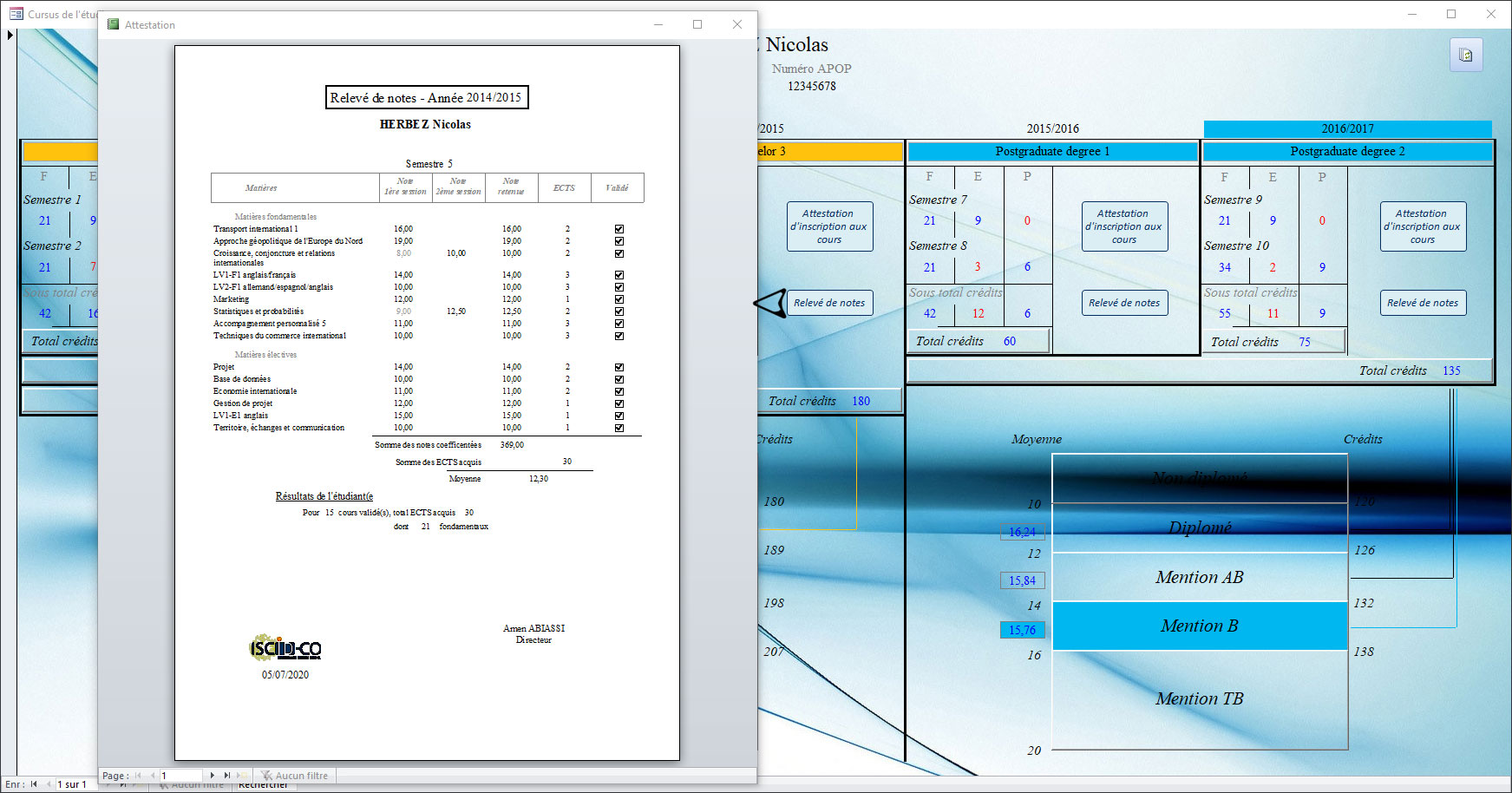Click Aucun filtre in Attestation navigation bar
Screen dimensions: 1512x793
[x=302, y=776]
